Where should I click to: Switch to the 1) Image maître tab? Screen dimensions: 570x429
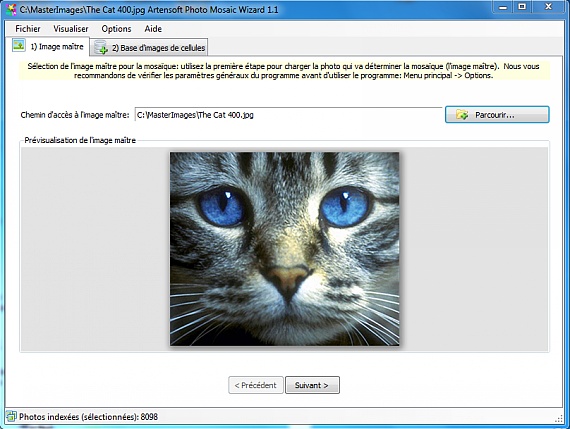(x=48, y=46)
